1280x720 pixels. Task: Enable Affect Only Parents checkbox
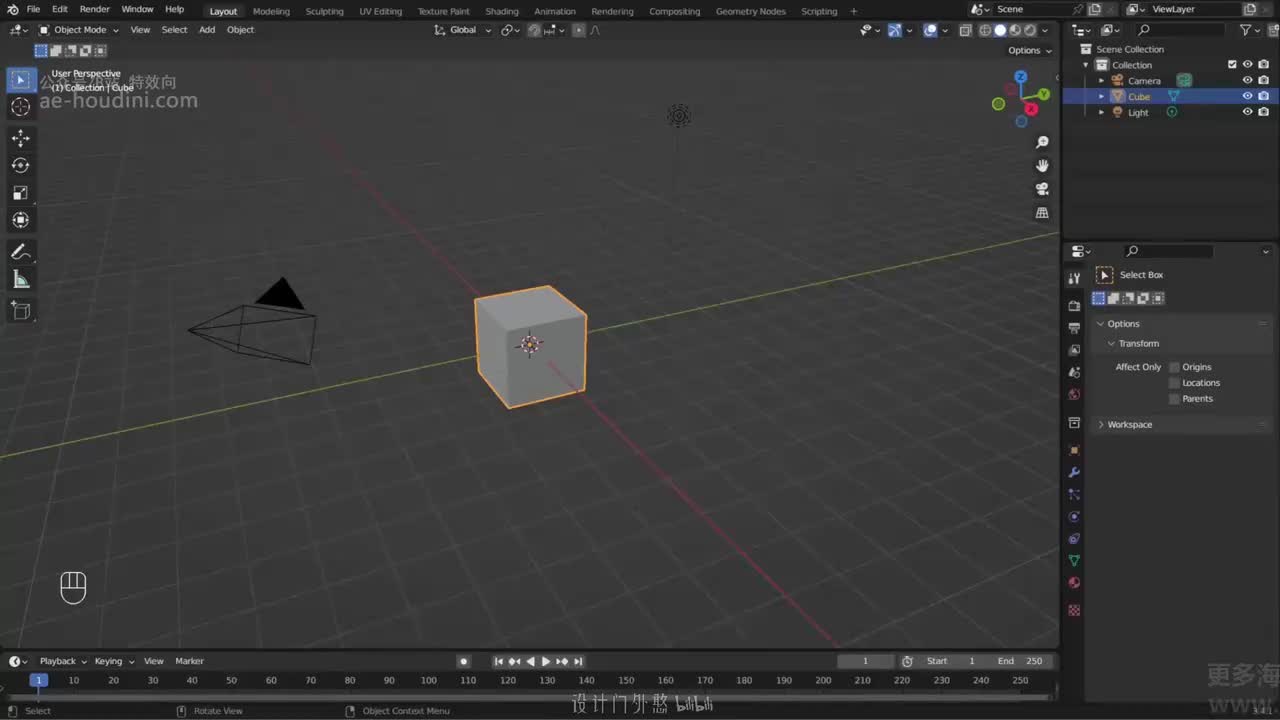[x=1174, y=399]
